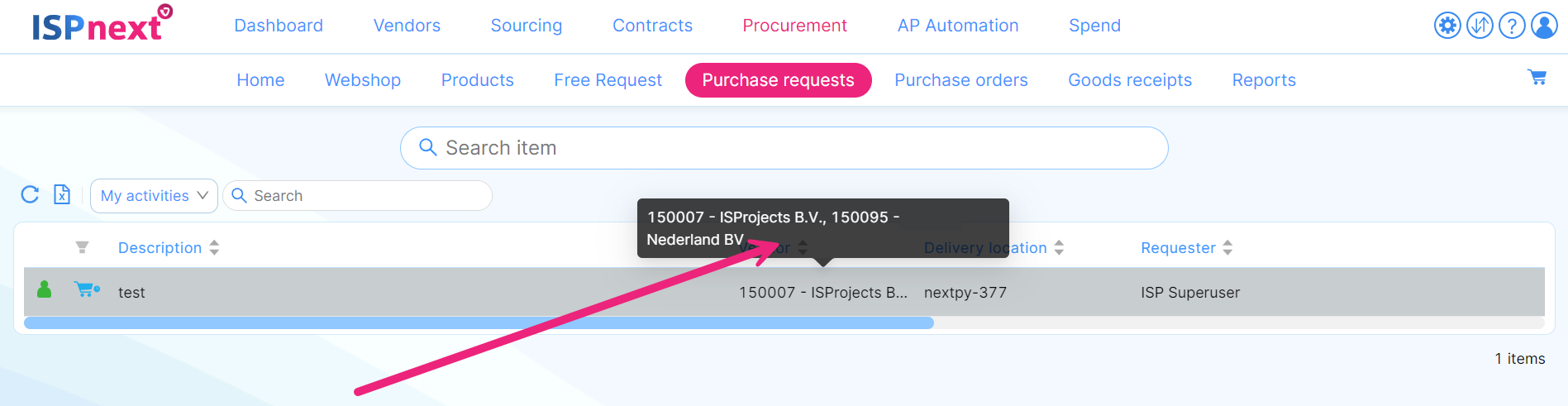Click the horizontal blue scrollbar under table

click(x=479, y=322)
